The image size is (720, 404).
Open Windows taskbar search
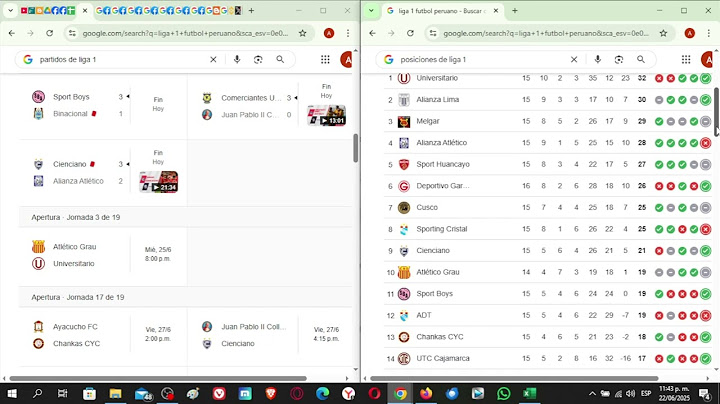point(38,393)
